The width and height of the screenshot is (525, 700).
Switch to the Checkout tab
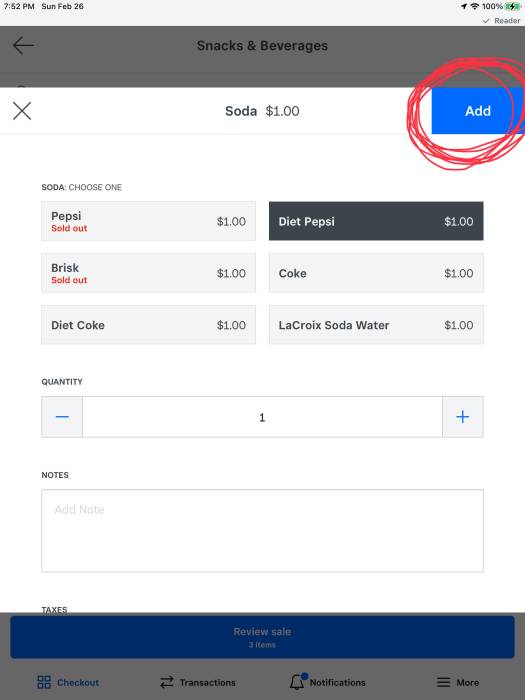pos(68,682)
